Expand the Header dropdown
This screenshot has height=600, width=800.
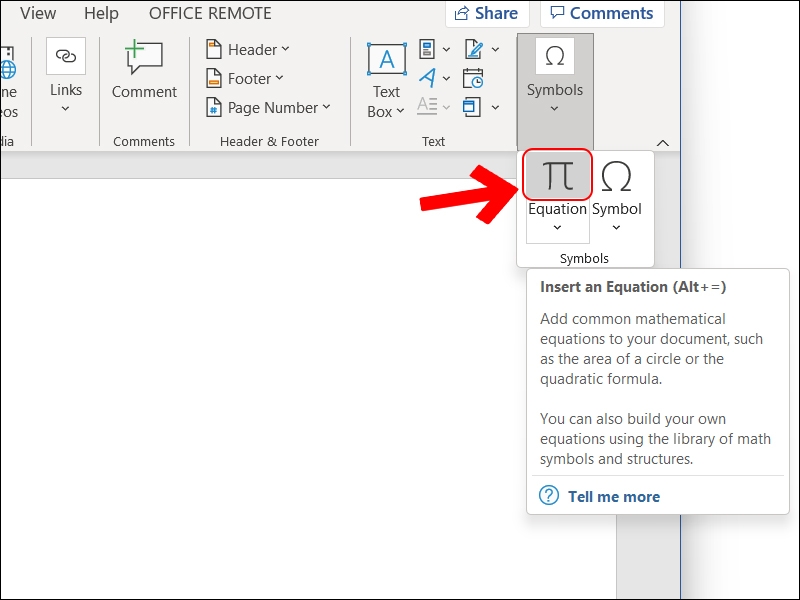click(286, 49)
